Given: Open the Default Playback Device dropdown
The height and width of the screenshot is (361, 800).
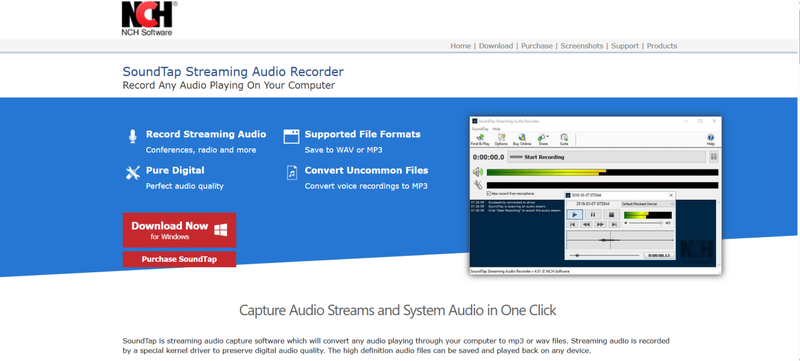Looking at the screenshot, I should tap(648, 204).
